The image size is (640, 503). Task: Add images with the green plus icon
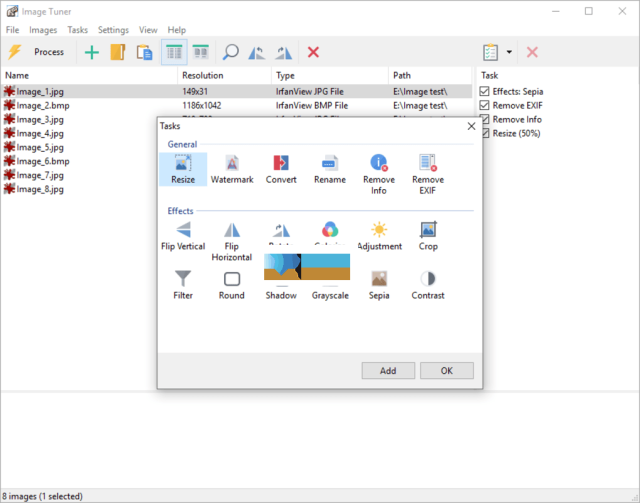[x=92, y=52]
